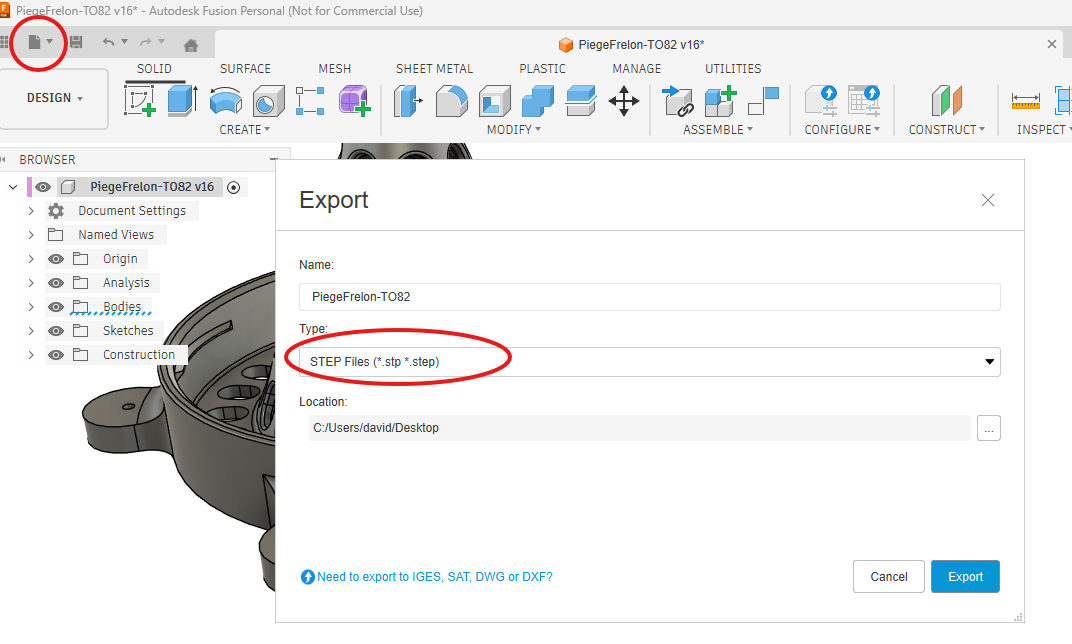Open the IGES, SAT, DWG or DXF link
1072x644 pixels.
tap(434, 577)
